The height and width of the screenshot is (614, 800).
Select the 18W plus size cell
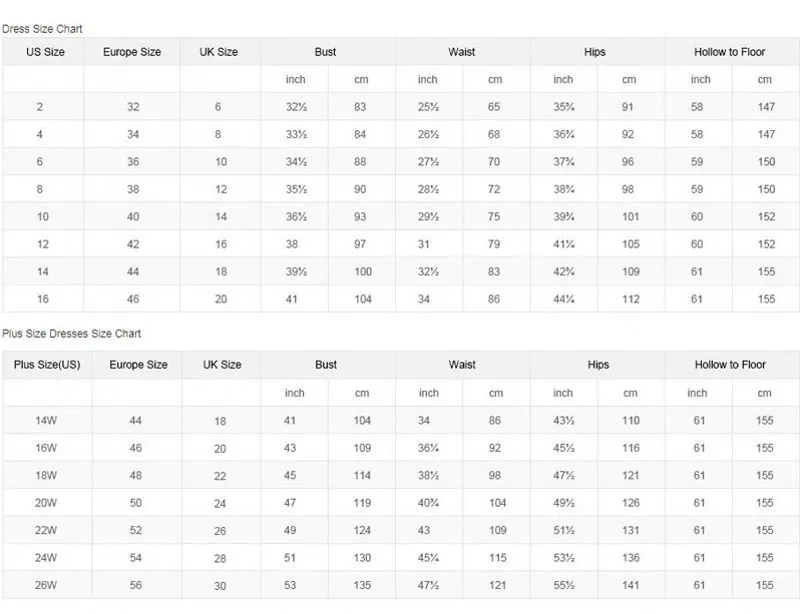[47, 476]
